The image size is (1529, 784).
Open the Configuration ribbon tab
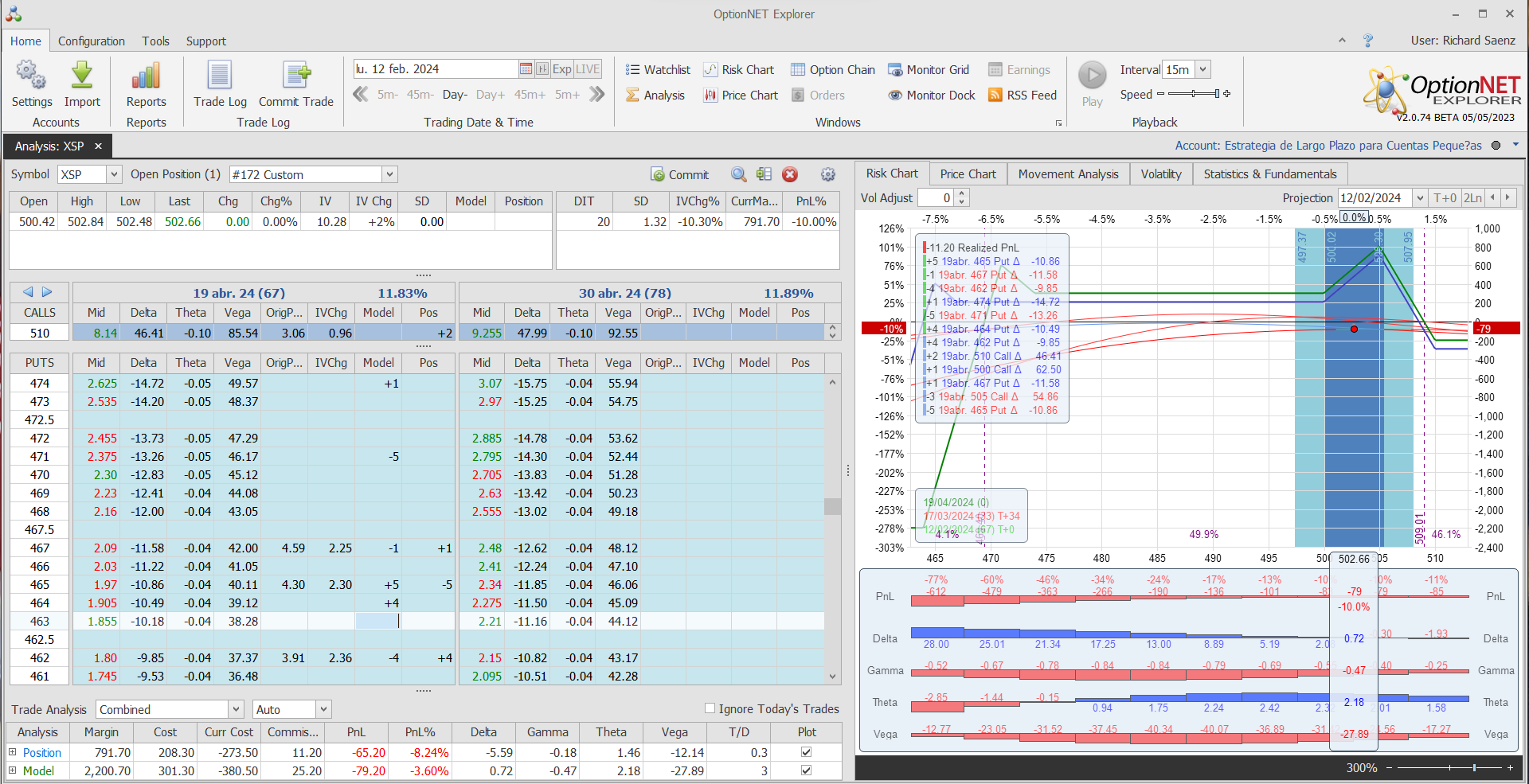click(92, 41)
